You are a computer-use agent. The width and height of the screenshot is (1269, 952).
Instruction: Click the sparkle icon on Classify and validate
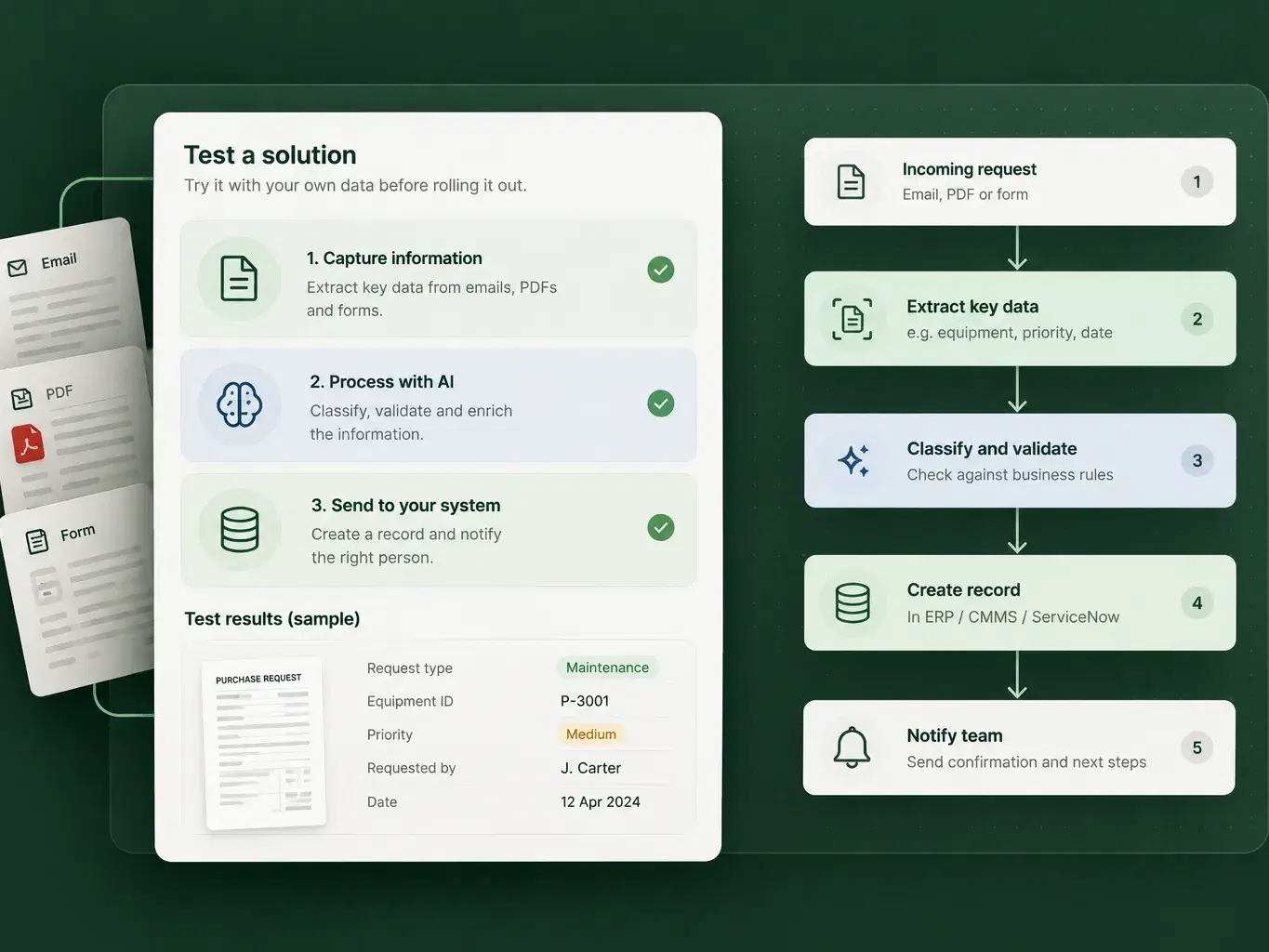[853, 460]
